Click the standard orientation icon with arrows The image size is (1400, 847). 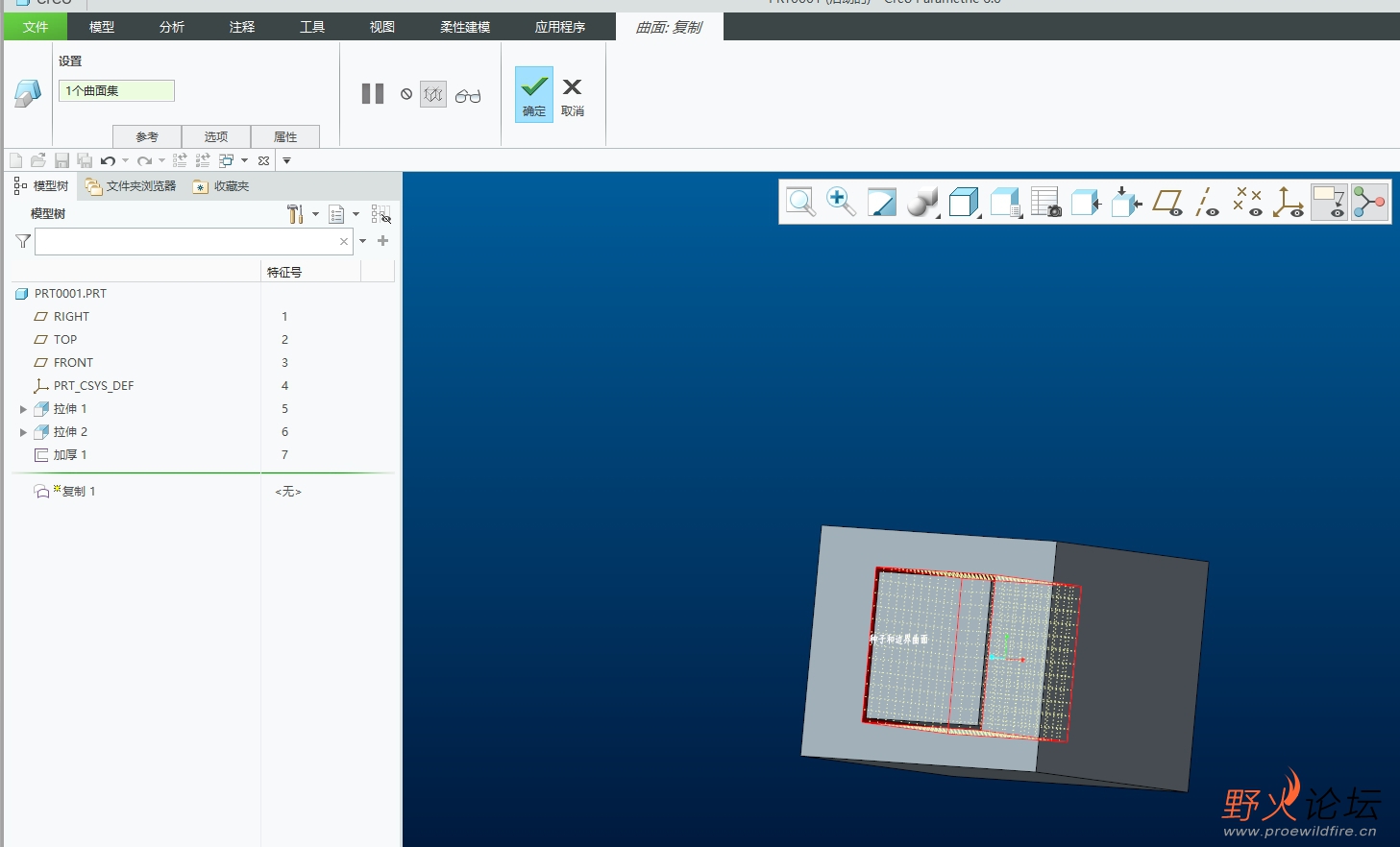1126,202
